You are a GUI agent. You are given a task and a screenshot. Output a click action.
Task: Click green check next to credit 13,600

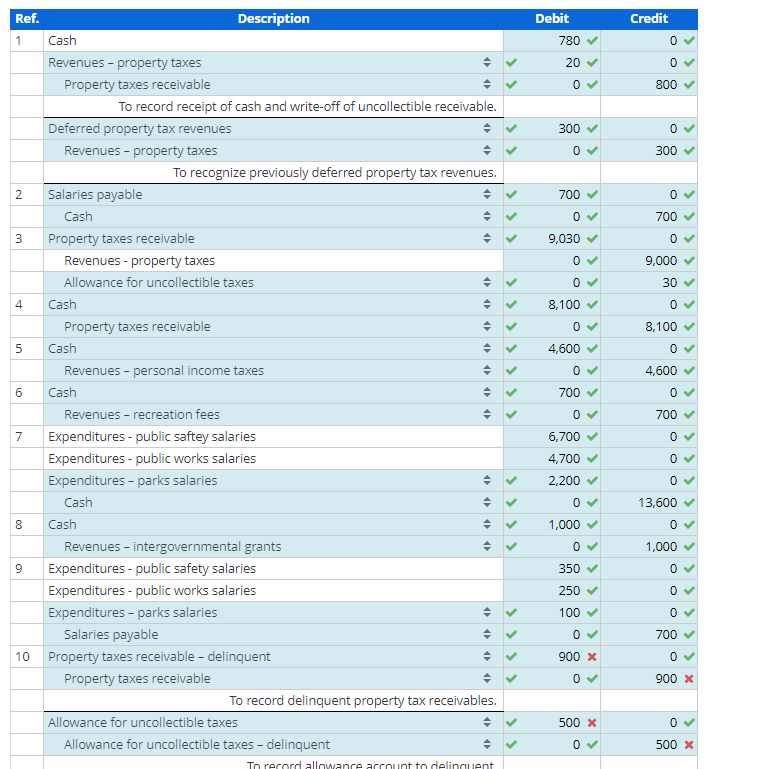click(689, 503)
